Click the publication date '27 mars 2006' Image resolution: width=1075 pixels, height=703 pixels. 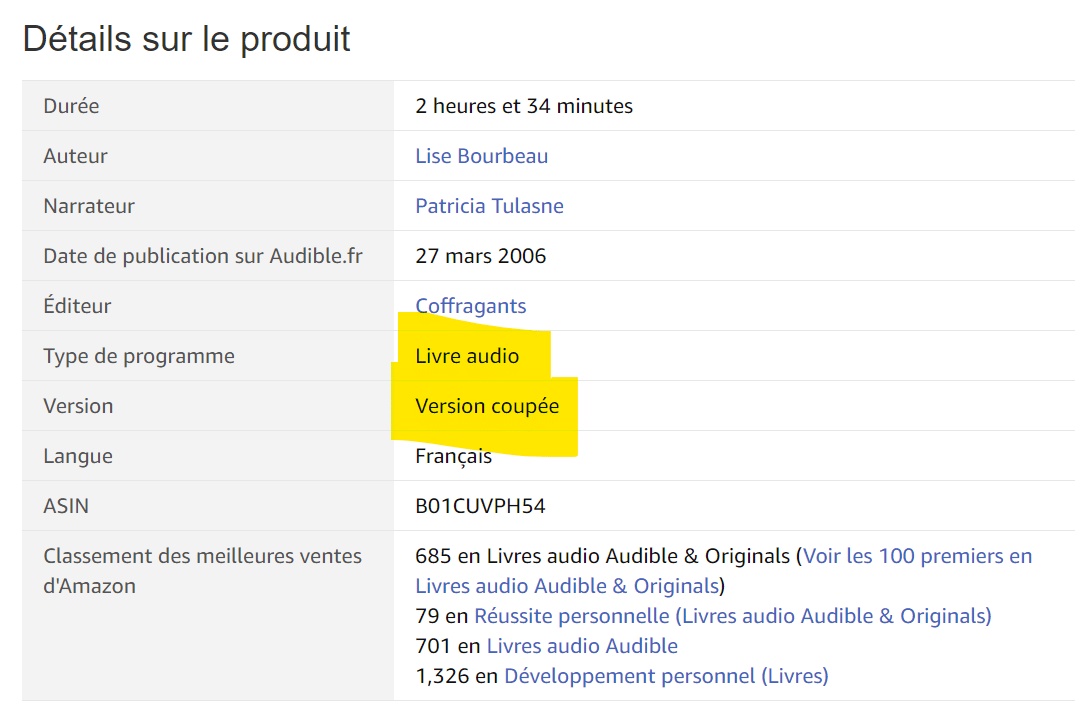pos(480,256)
